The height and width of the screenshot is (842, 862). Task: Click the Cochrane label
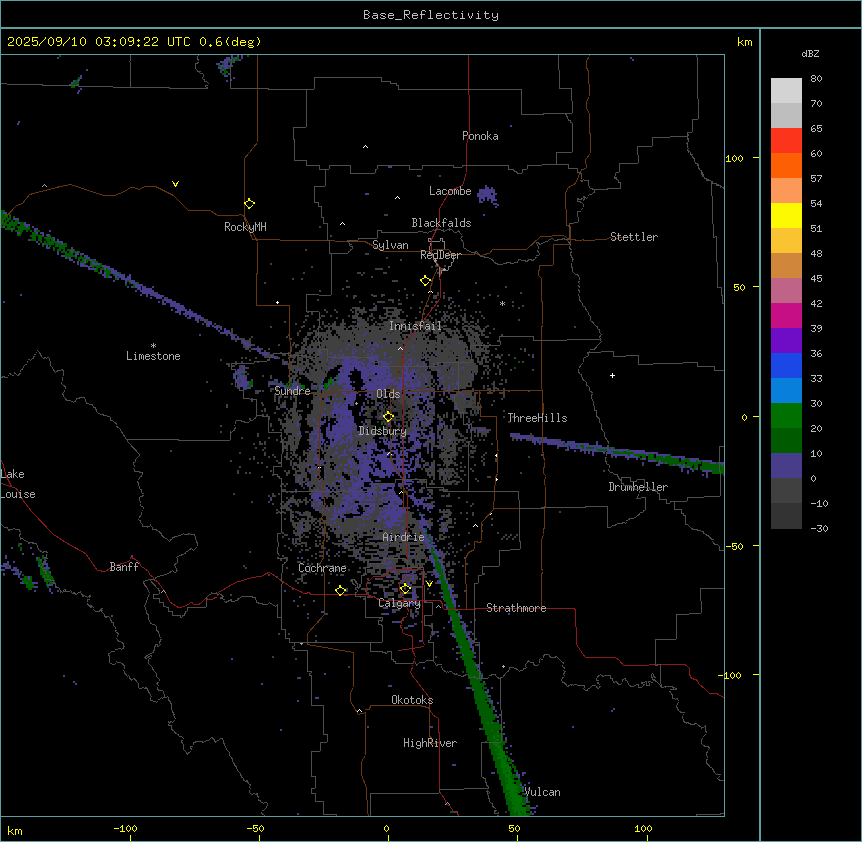click(x=322, y=568)
